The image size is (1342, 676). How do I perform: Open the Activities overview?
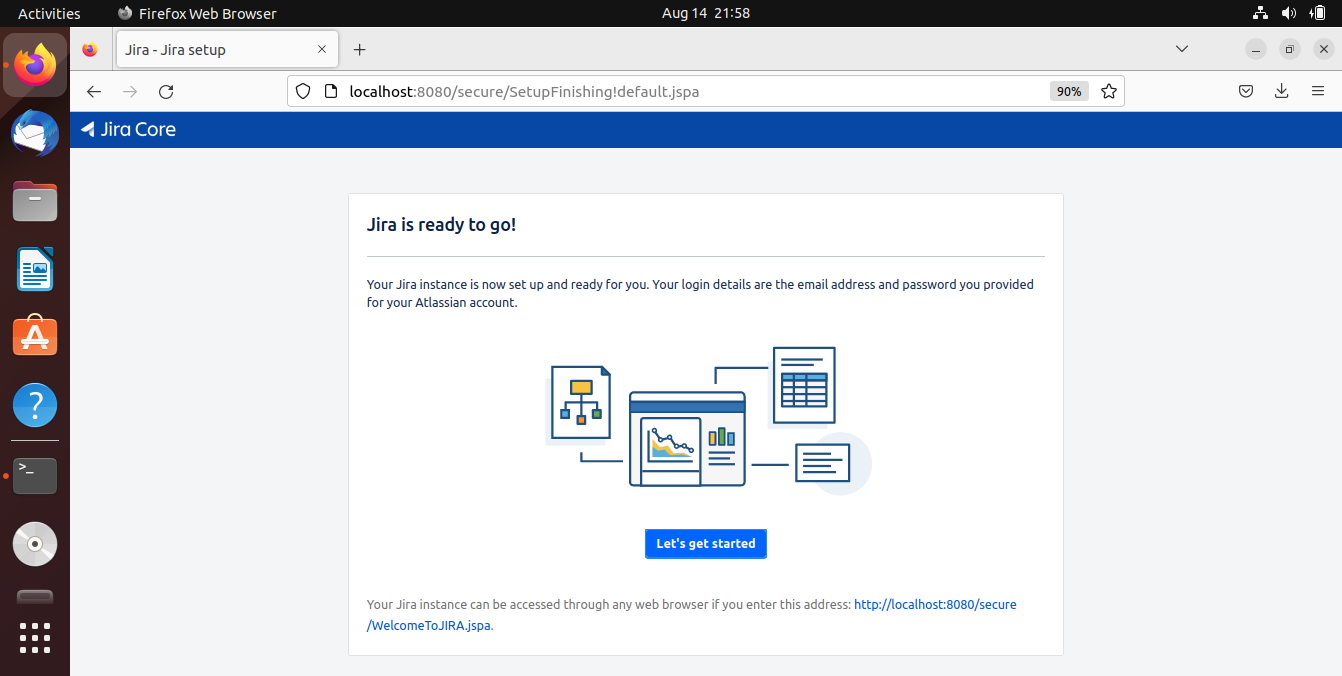click(49, 13)
